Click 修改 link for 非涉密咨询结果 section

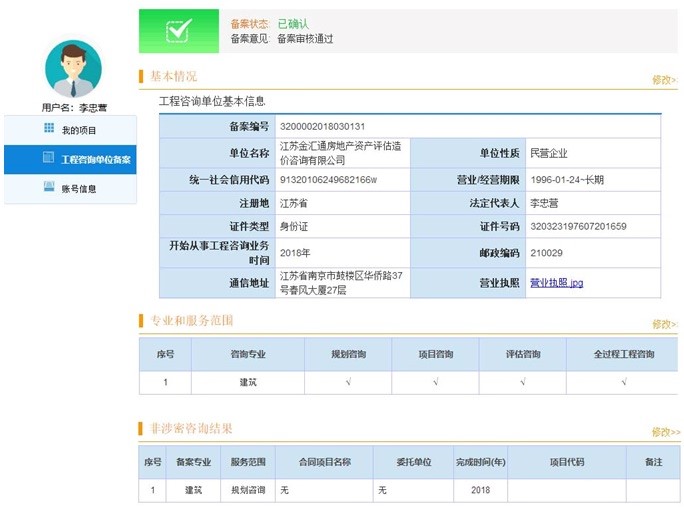(x=665, y=432)
